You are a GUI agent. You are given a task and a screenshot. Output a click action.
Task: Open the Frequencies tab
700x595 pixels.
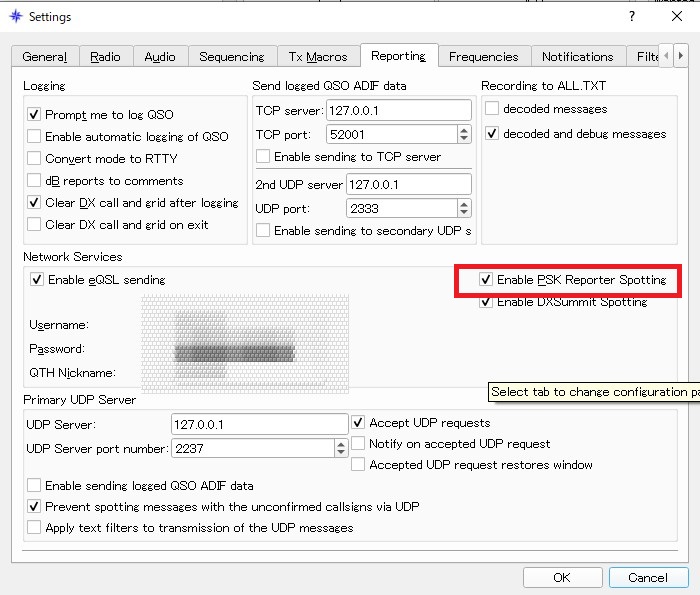tap(483, 57)
